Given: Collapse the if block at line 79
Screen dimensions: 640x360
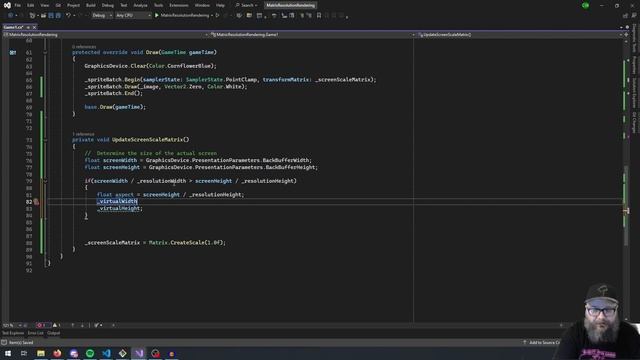Looking at the screenshot, I should [45, 181].
